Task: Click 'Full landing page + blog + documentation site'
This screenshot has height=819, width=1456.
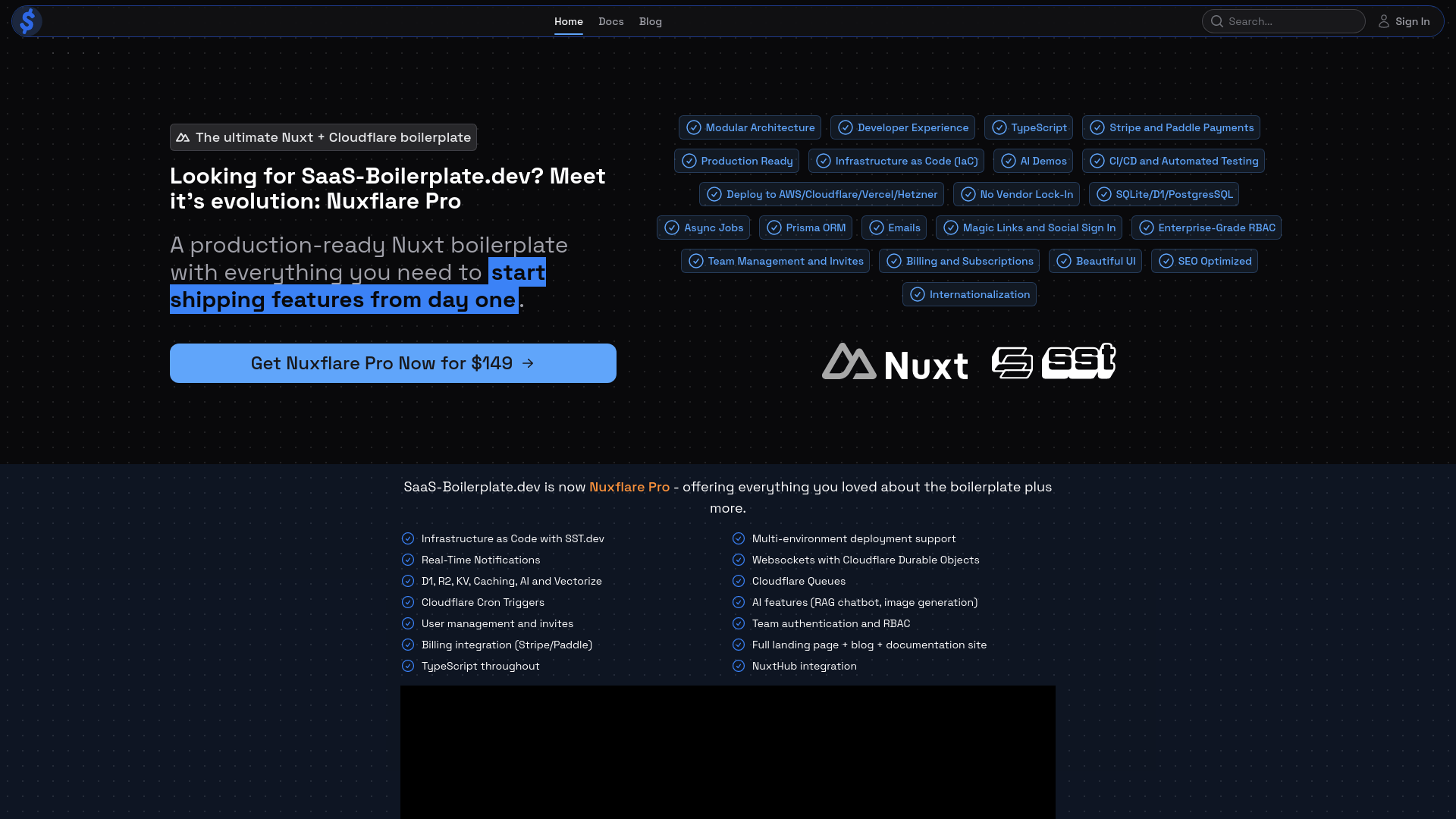Action: (x=870, y=645)
